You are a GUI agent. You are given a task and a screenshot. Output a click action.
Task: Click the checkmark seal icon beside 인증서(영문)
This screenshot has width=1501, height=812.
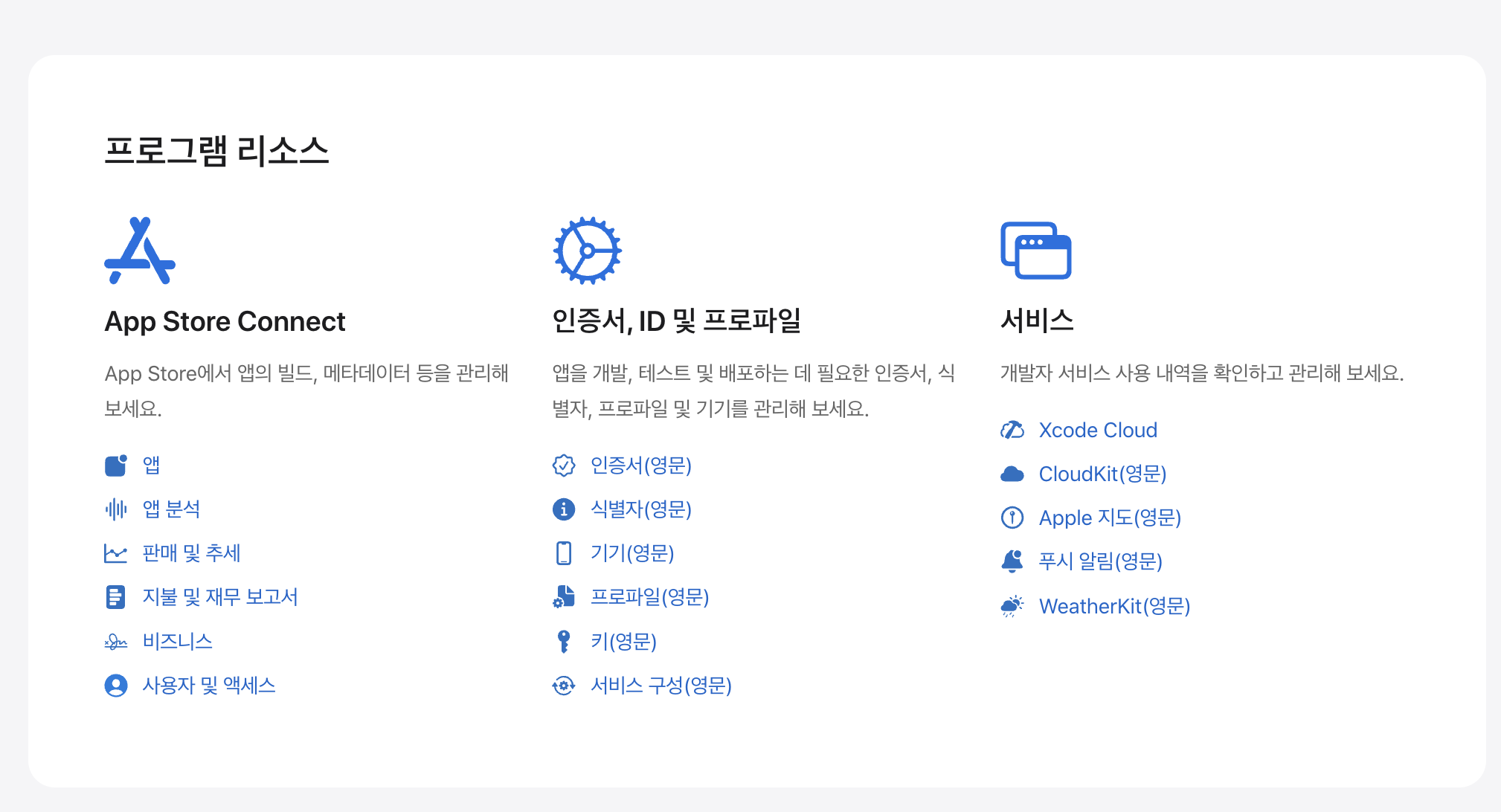564,465
